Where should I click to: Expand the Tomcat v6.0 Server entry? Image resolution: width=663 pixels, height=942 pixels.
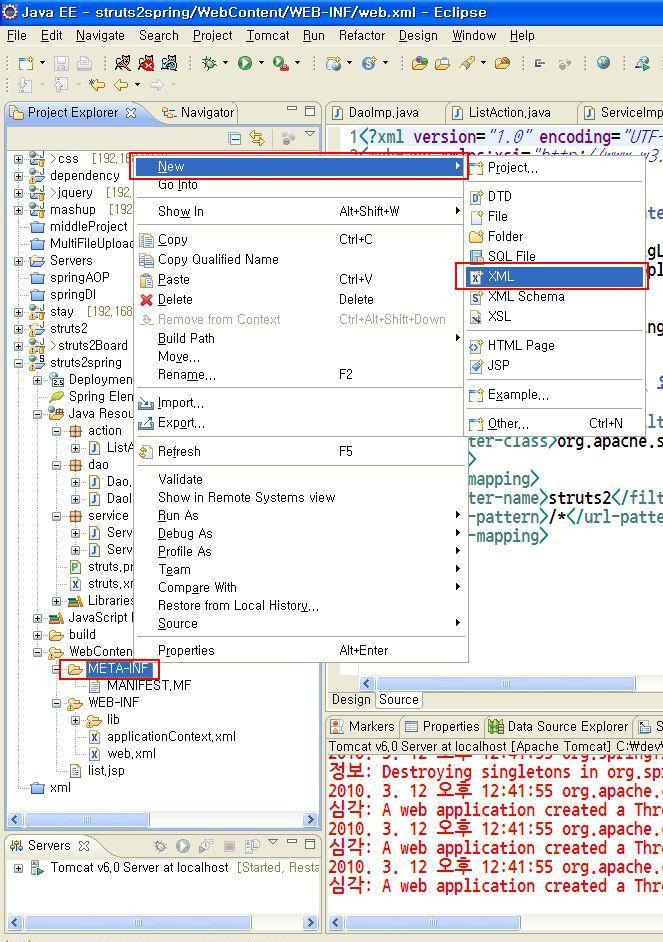click(x=19, y=868)
